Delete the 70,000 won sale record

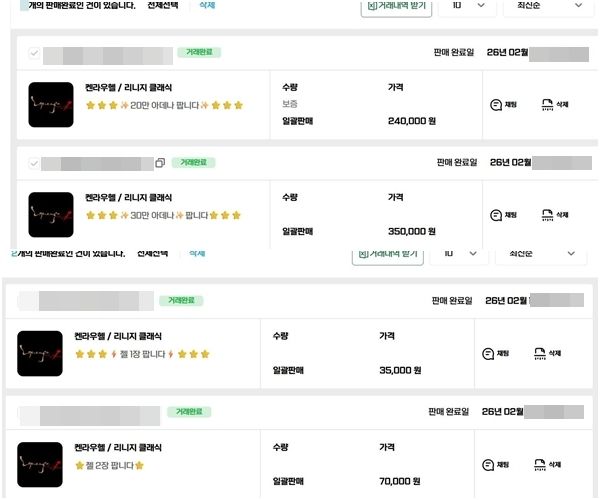(548, 464)
